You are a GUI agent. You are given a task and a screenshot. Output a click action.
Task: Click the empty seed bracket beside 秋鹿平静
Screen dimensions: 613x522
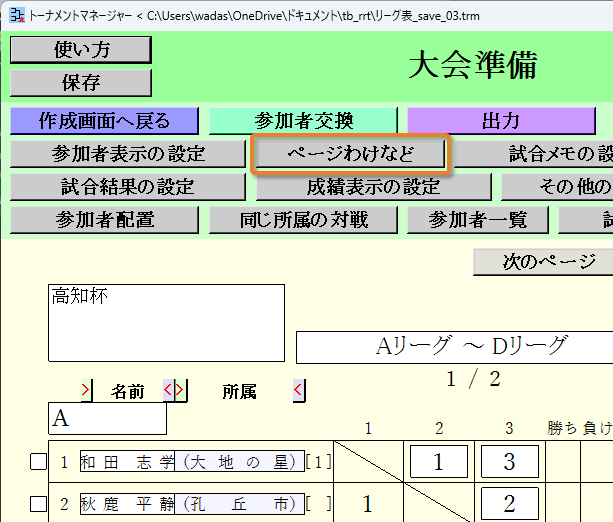[x=318, y=504]
